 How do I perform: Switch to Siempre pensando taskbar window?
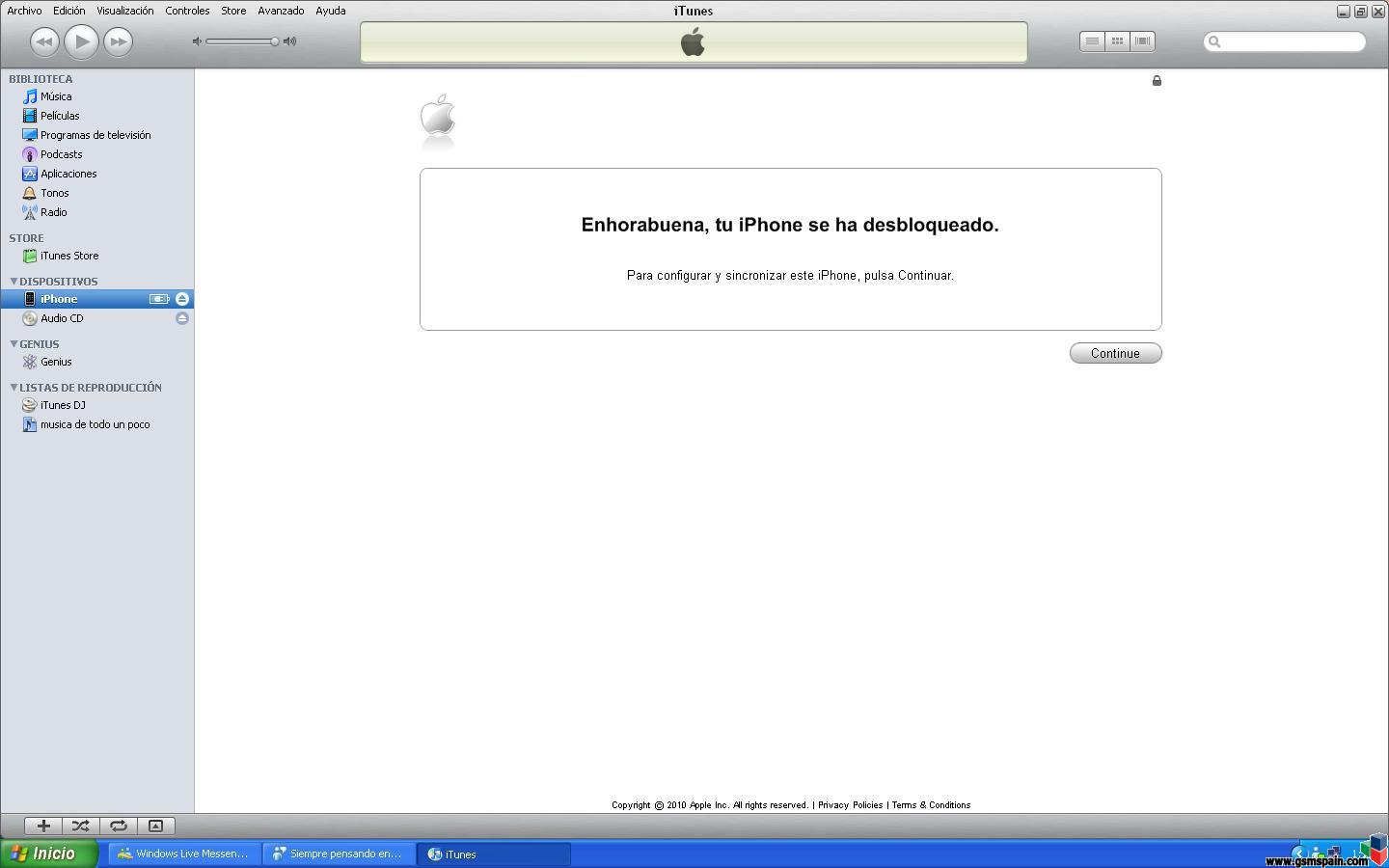click(339, 854)
